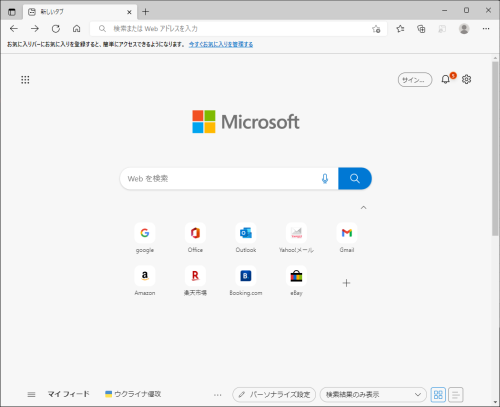Open notifications bell icon
The height and width of the screenshot is (407, 500).
click(445, 79)
